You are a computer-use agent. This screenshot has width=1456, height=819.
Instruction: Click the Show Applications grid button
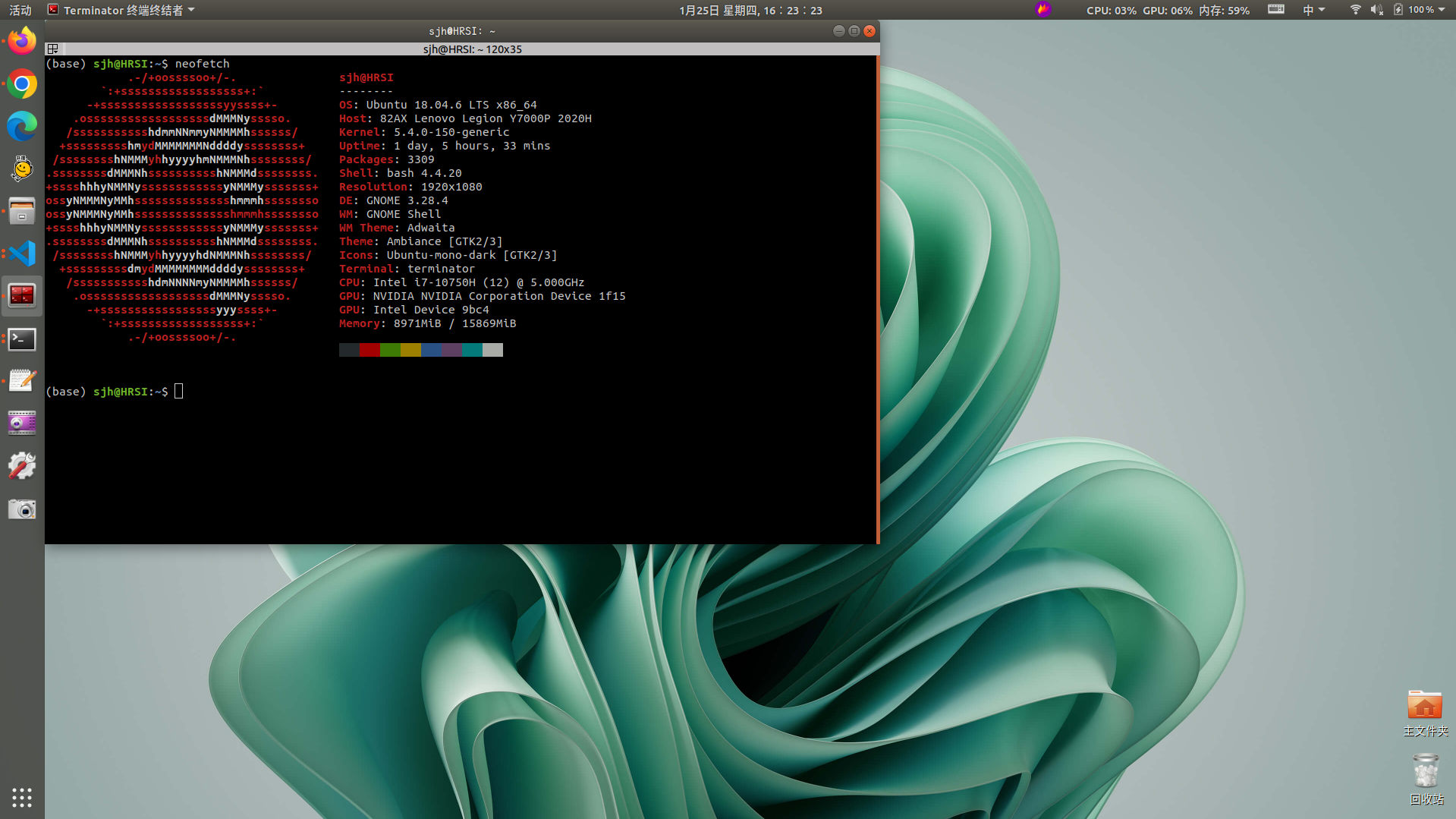[21, 797]
